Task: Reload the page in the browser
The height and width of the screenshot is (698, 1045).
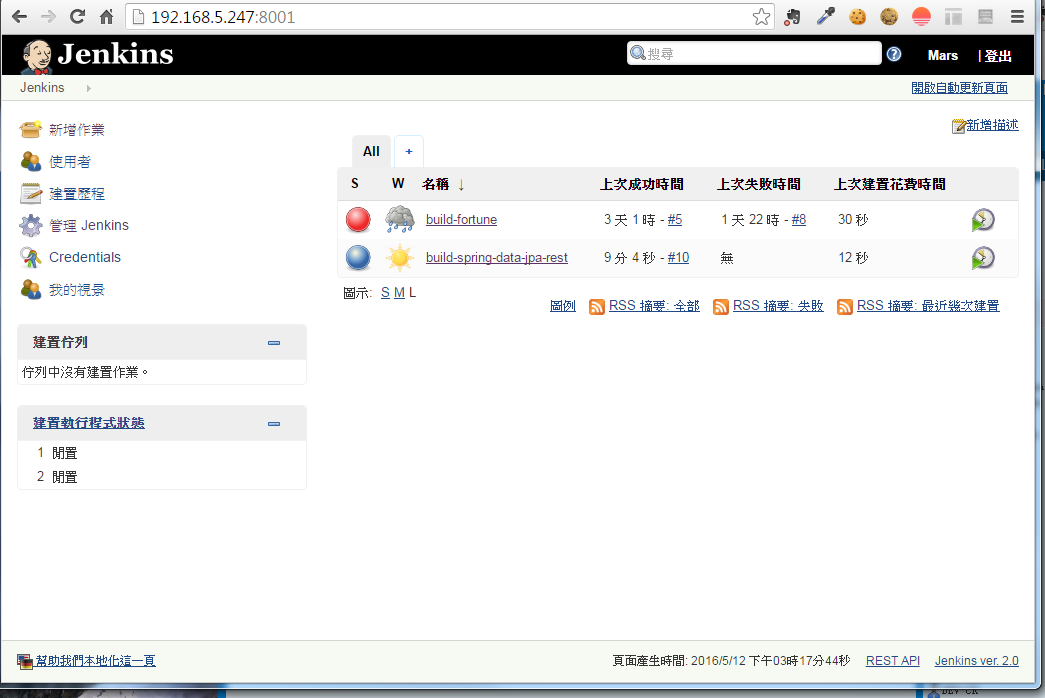Action: coord(77,17)
